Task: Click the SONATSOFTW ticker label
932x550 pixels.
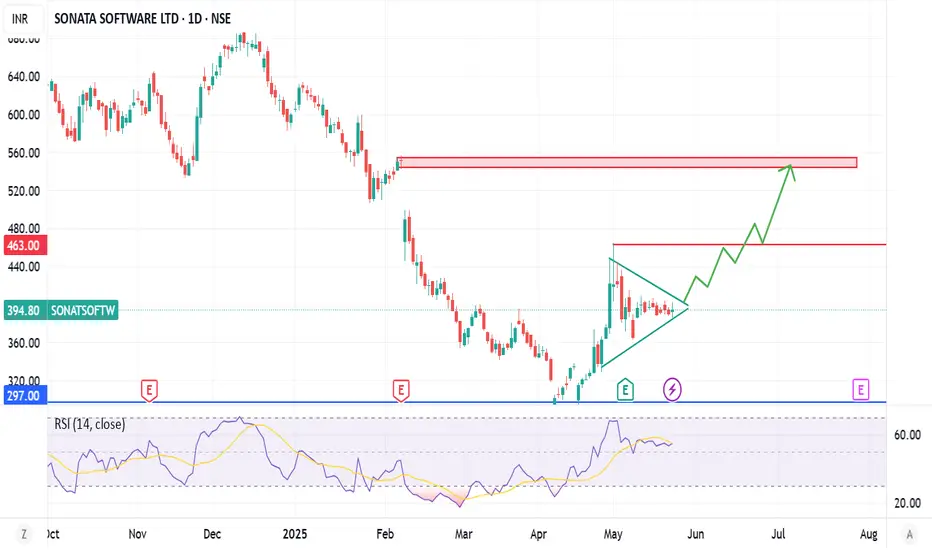Action: [83, 310]
